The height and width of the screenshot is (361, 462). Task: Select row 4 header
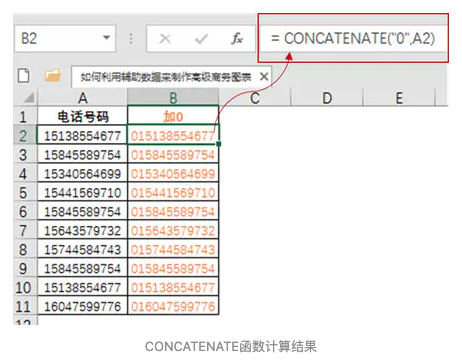[x=25, y=173]
